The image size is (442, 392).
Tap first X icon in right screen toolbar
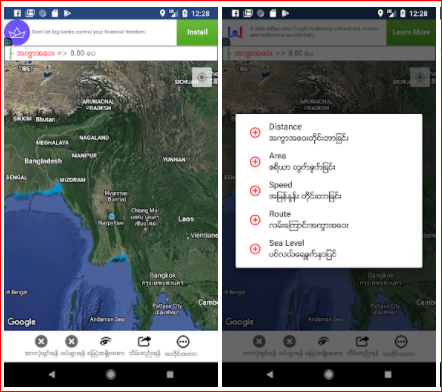click(259, 341)
